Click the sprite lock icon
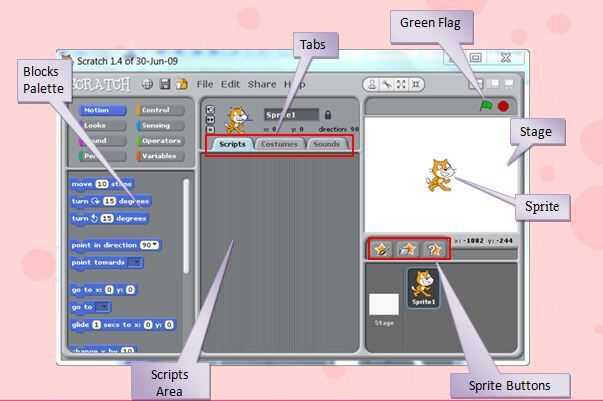The height and width of the screenshot is (401, 603). tap(328, 115)
